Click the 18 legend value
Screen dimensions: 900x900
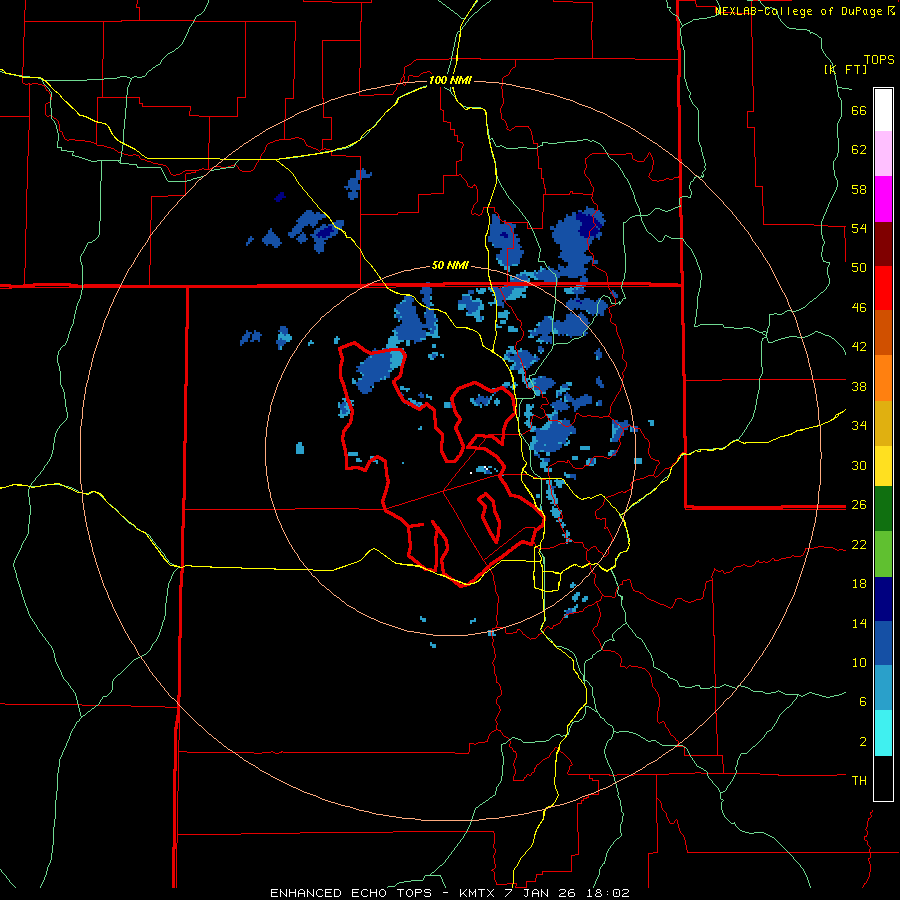tap(859, 584)
